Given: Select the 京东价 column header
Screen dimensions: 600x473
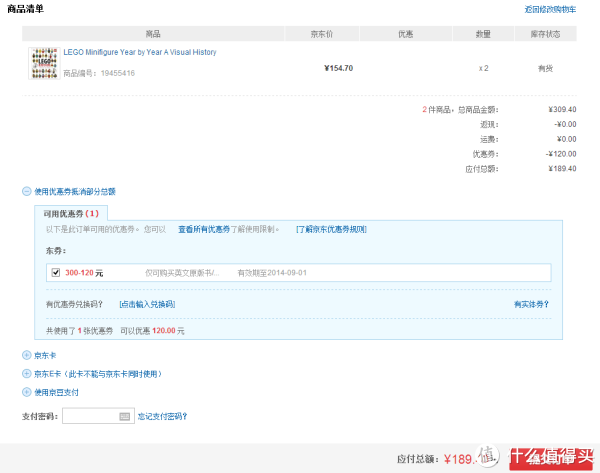Looking at the screenshot, I should point(321,34).
